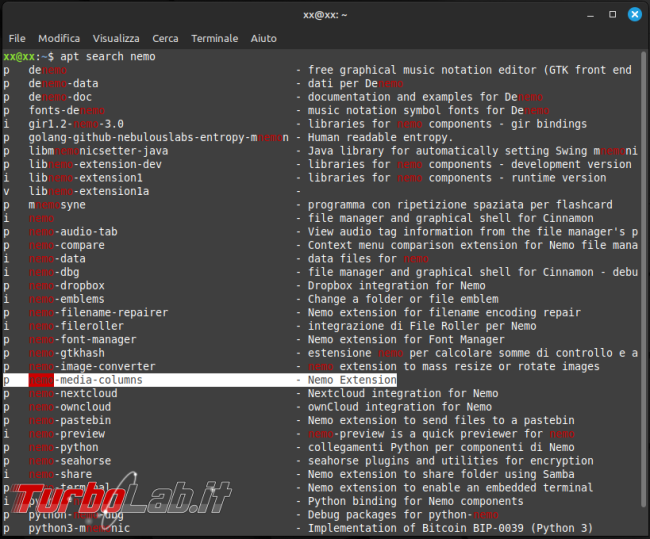
Task: Open the File menu
Action: [x=17, y=39]
